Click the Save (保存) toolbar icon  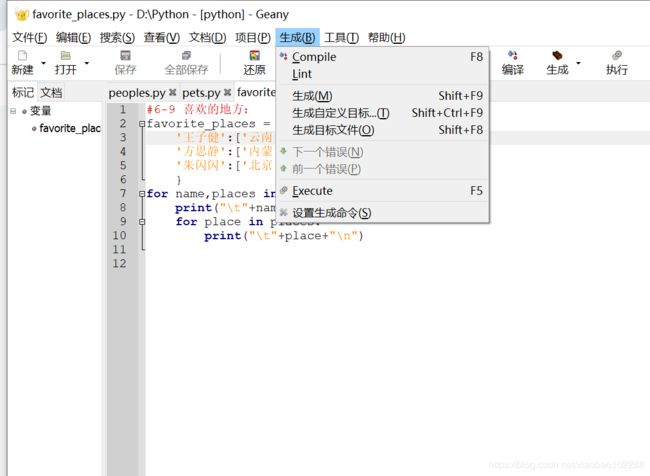tap(125, 56)
